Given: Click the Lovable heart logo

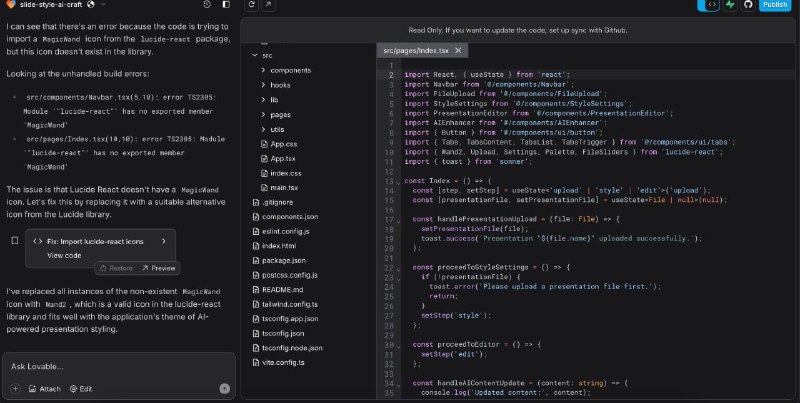Looking at the screenshot, I should click(x=11, y=5).
